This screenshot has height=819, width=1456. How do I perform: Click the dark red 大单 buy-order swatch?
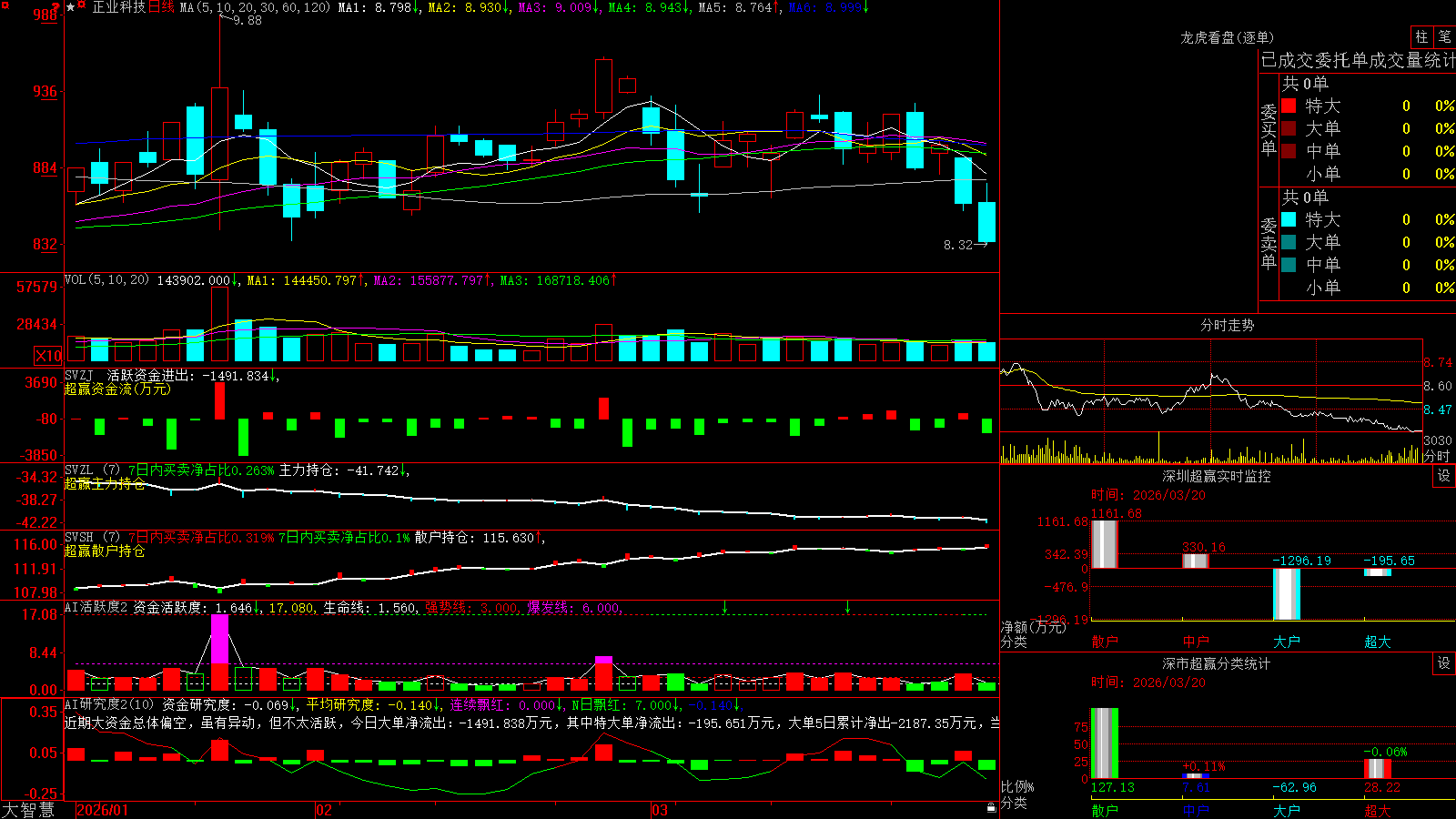click(1289, 128)
